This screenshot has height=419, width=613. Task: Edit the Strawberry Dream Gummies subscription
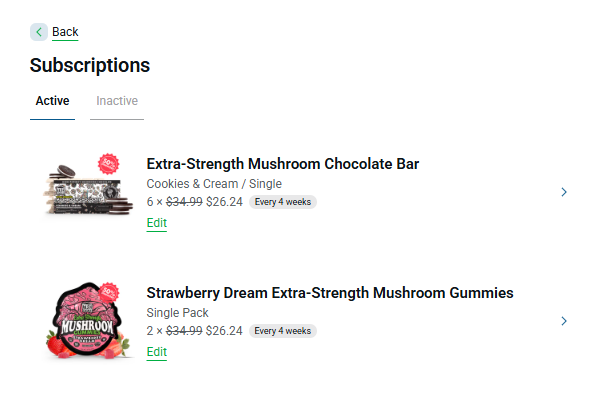pyautogui.click(x=157, y=352)
